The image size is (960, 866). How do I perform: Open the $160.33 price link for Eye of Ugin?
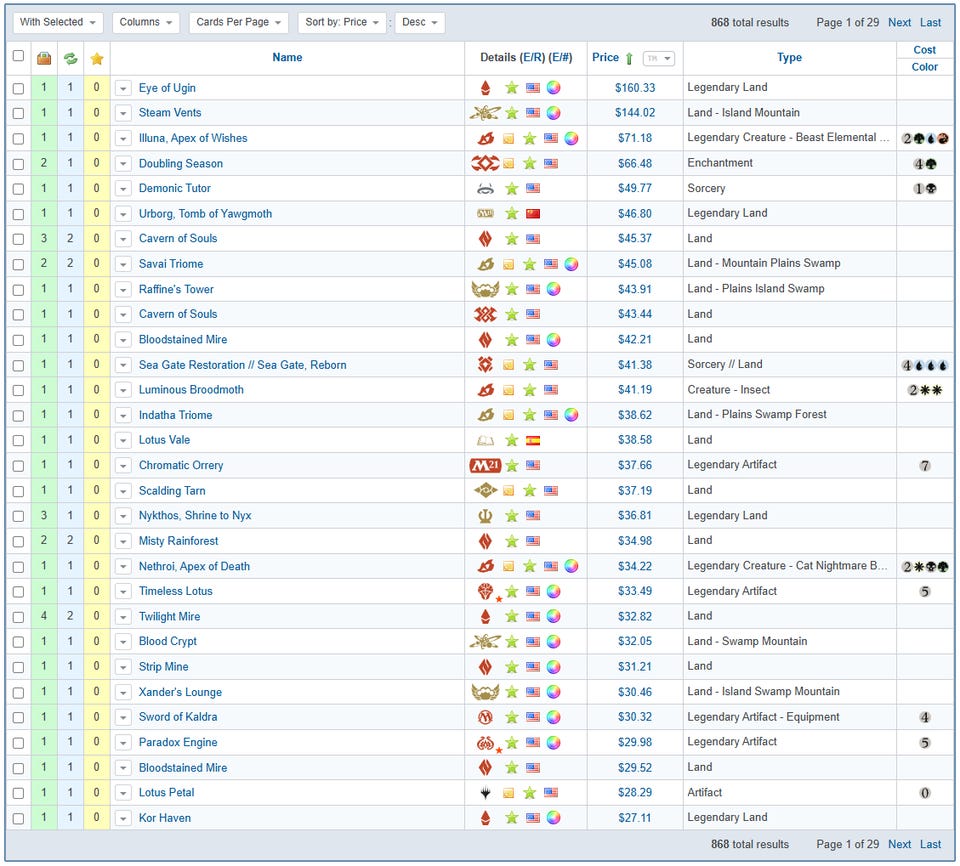point(635,88)
